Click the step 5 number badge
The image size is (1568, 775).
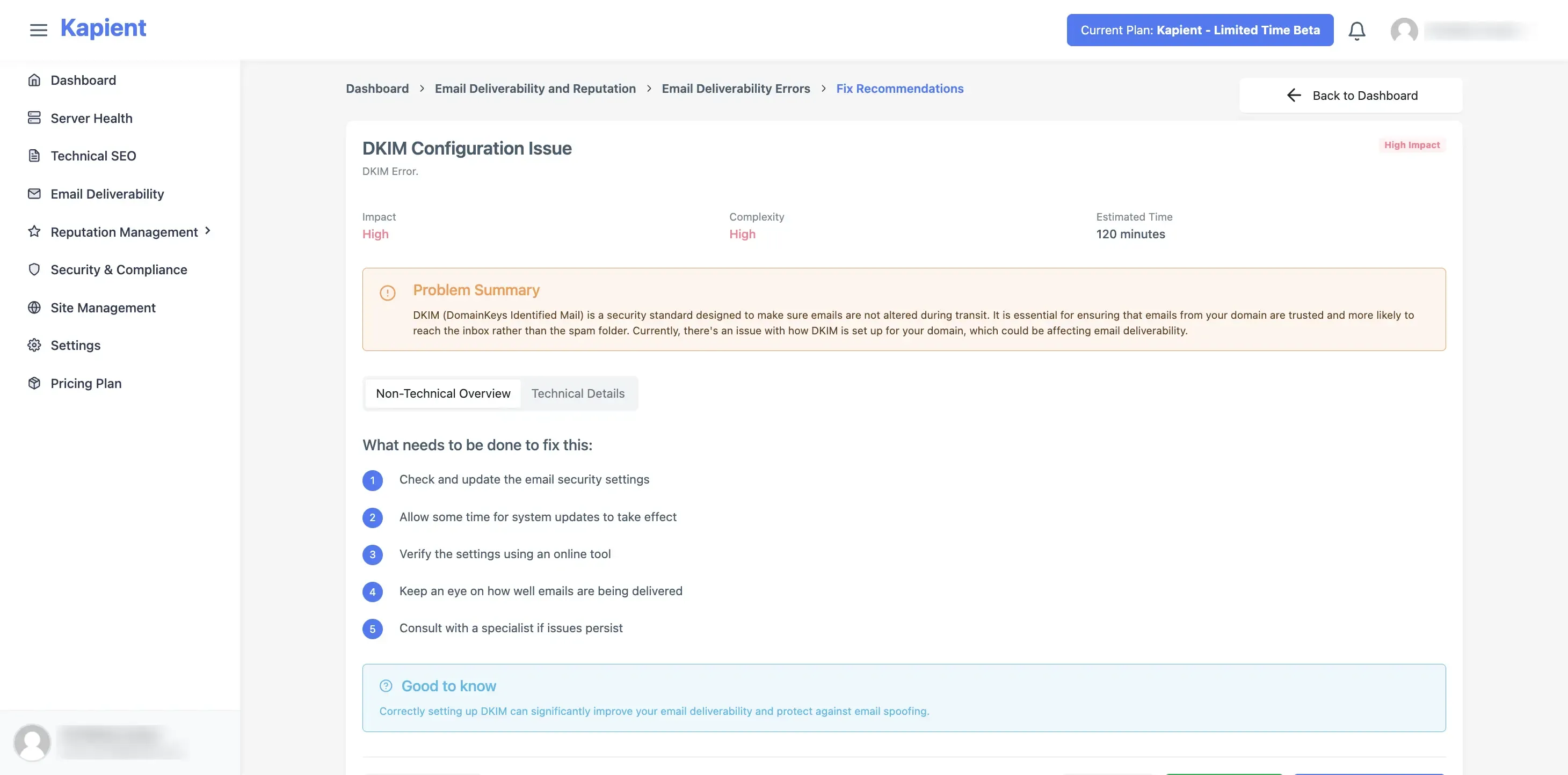tap(373, 629)
